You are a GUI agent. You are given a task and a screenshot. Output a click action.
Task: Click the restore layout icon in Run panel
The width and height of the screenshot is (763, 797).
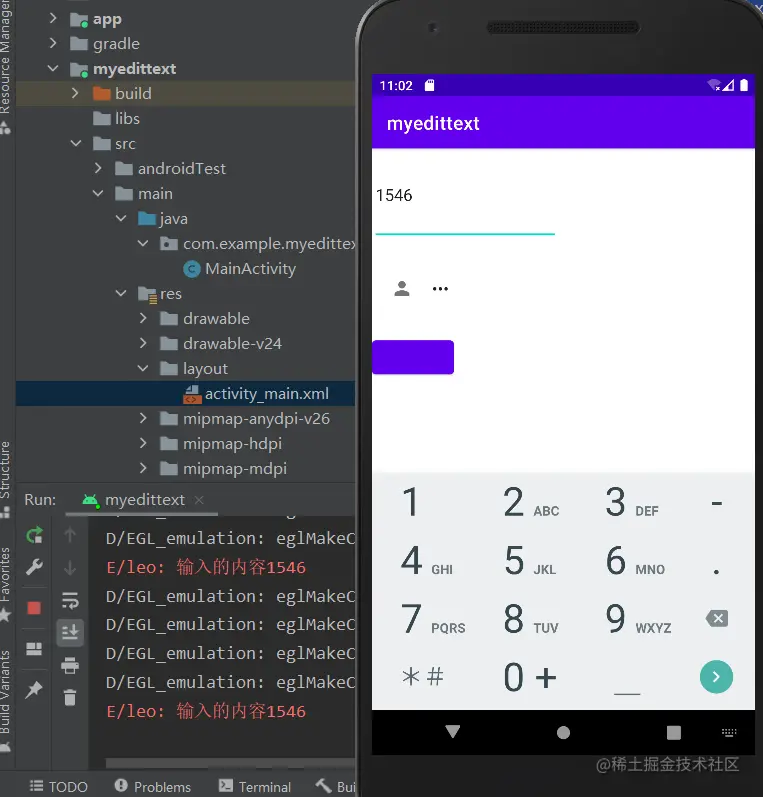click(34, 649)
